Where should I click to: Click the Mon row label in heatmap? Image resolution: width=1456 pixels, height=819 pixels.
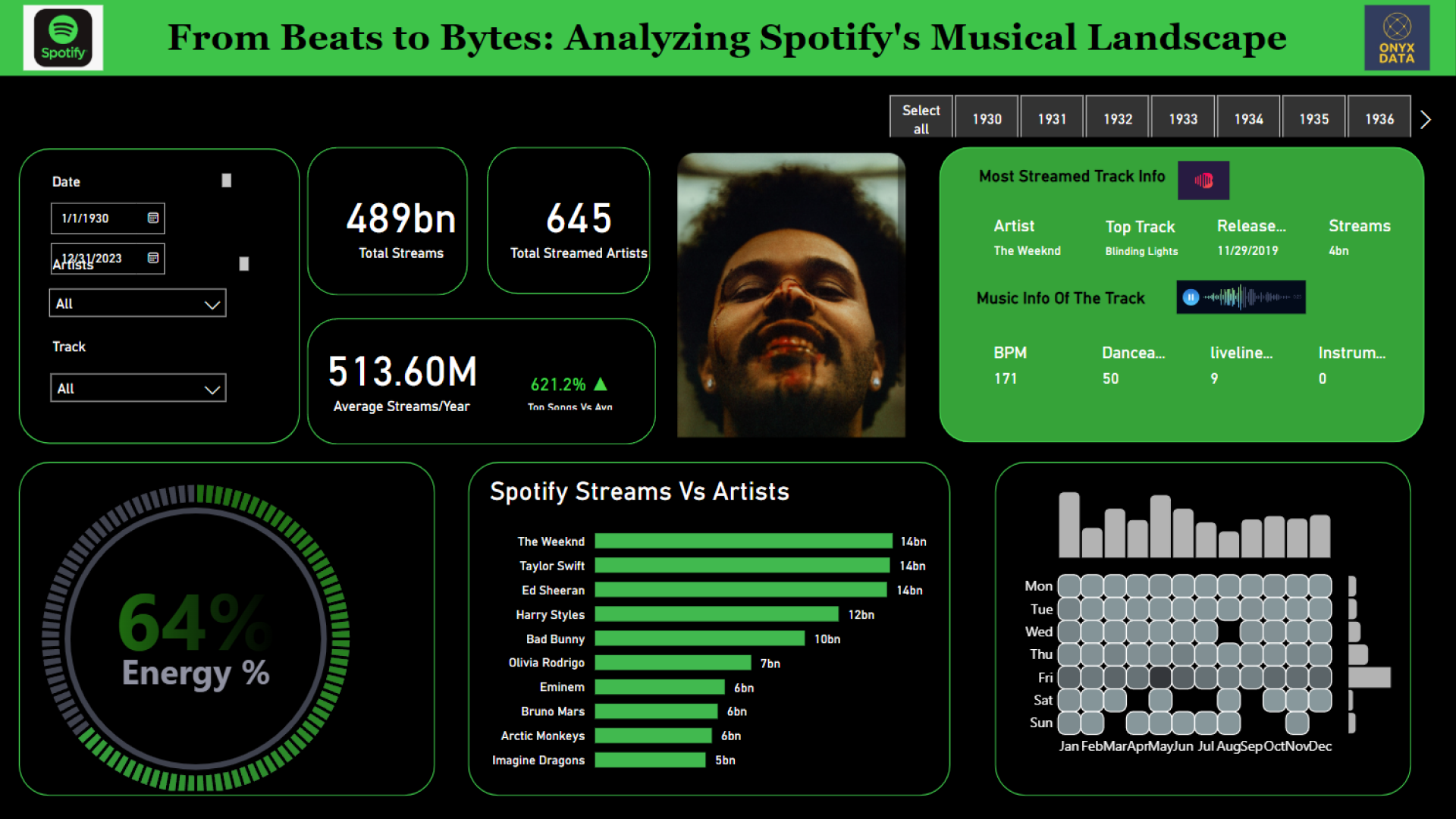click(x=1038, y=585)
